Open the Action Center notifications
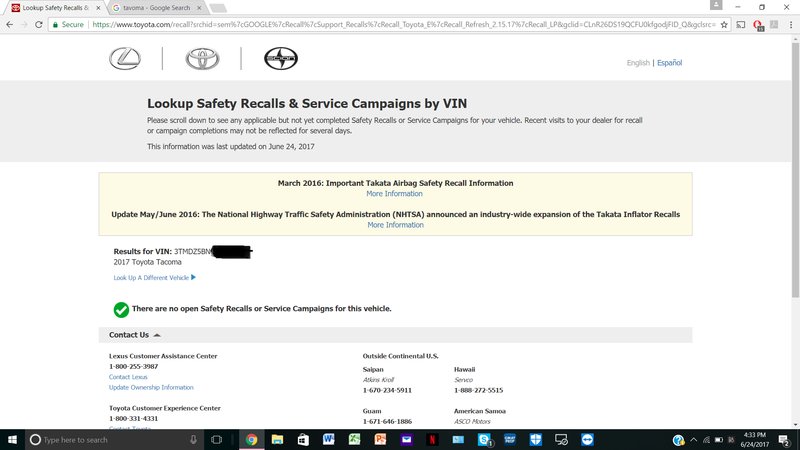This screenshot has width=800, height=450. [x=784, y=440]
